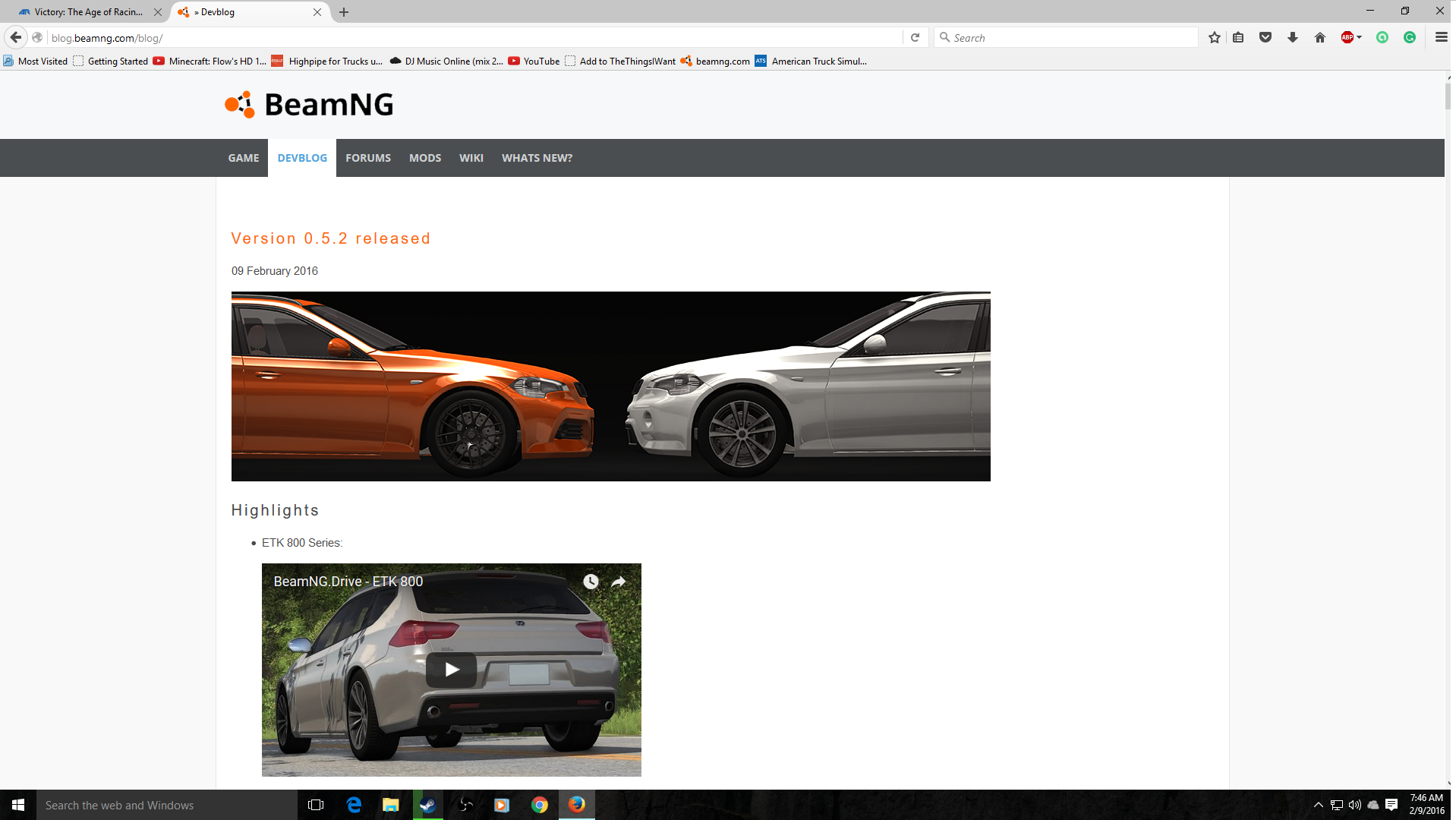
Task: Show hidden system tray icons
Action: coord(1319,805)
